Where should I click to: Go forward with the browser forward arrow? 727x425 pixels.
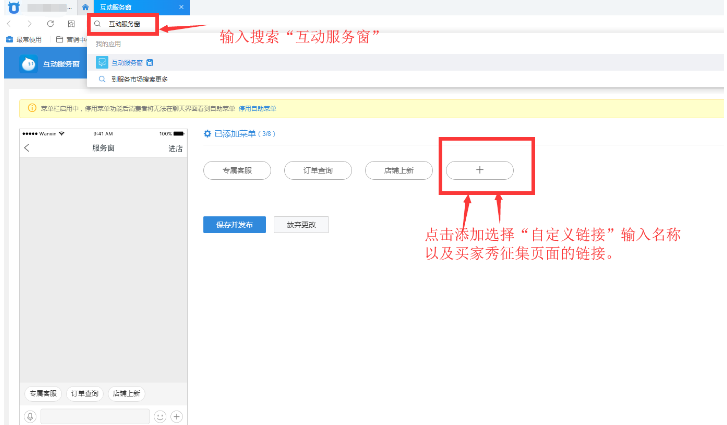(30, 24)
